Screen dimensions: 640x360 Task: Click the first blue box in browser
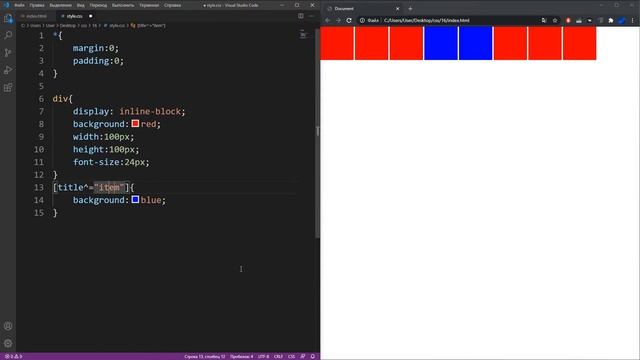tap(441, 43)
